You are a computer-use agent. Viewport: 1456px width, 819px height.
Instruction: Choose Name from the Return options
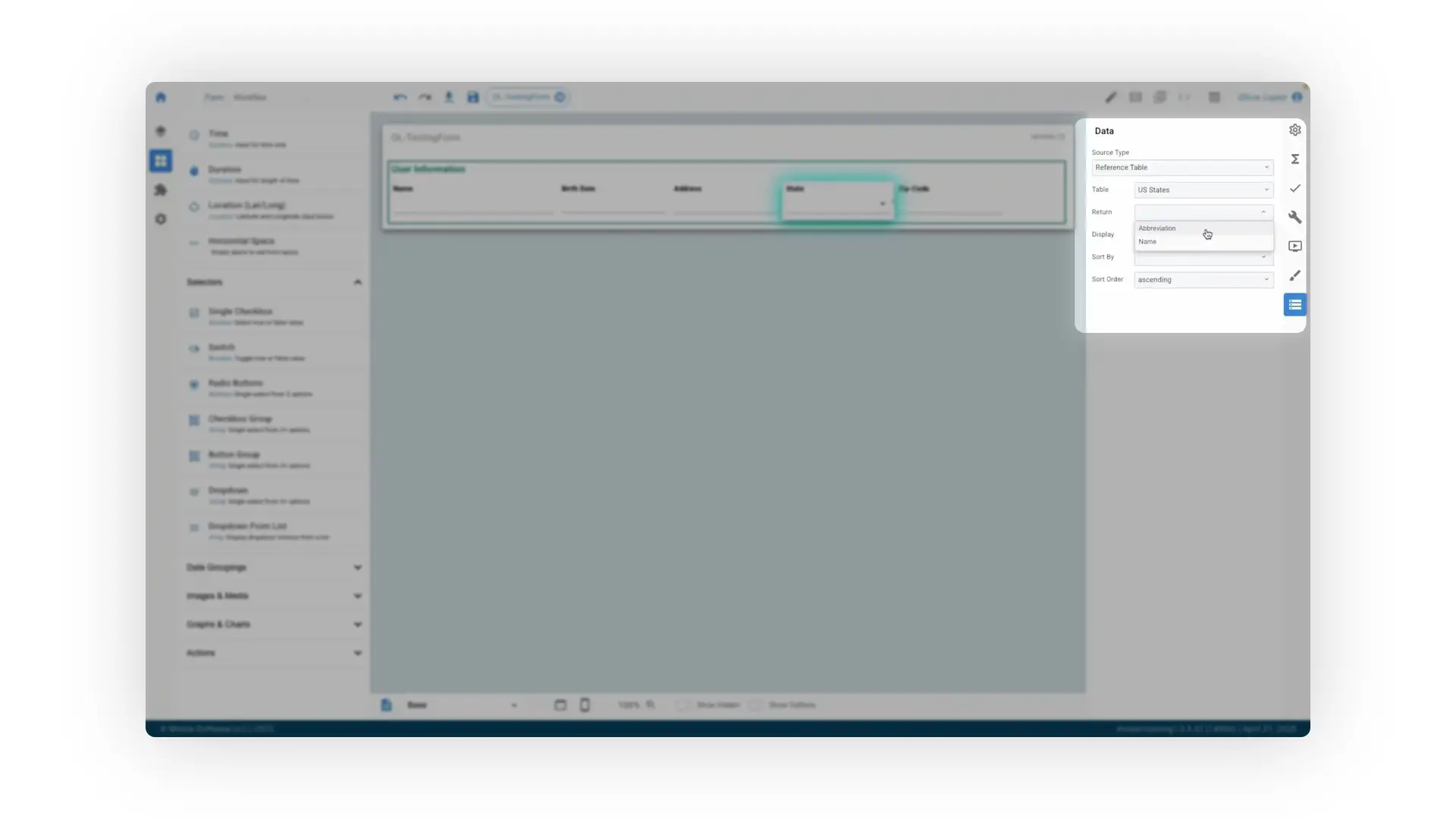click(1147, 241)
